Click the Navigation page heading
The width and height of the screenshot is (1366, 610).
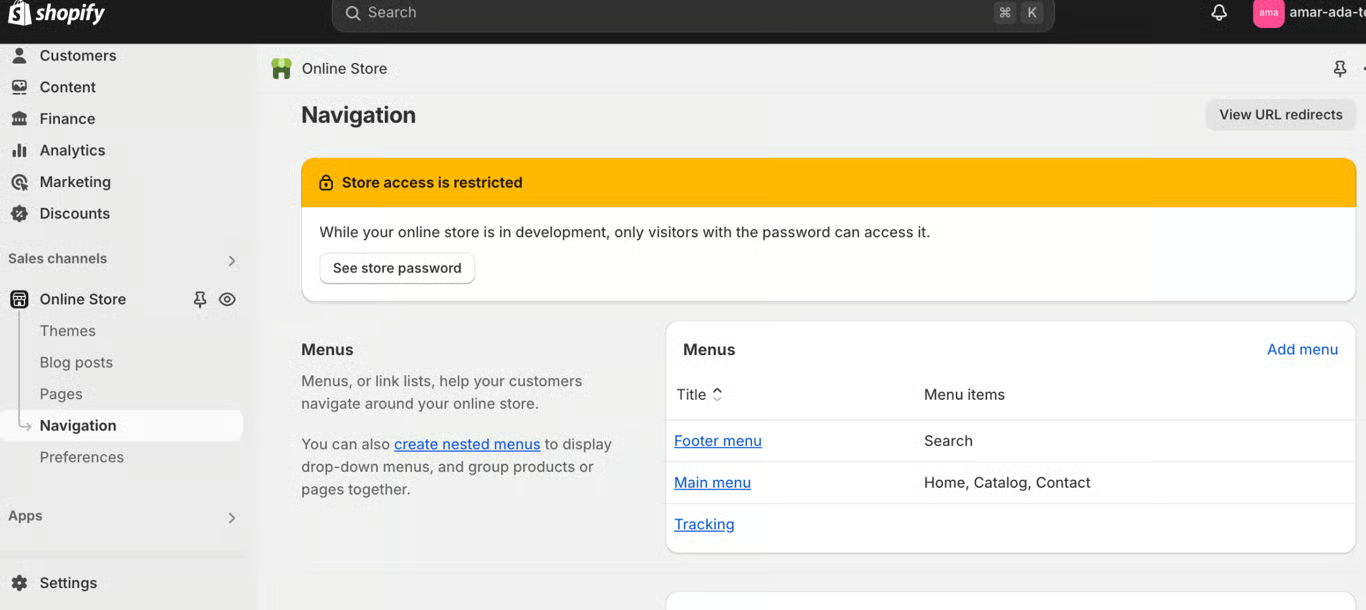[x=358, y=115]
